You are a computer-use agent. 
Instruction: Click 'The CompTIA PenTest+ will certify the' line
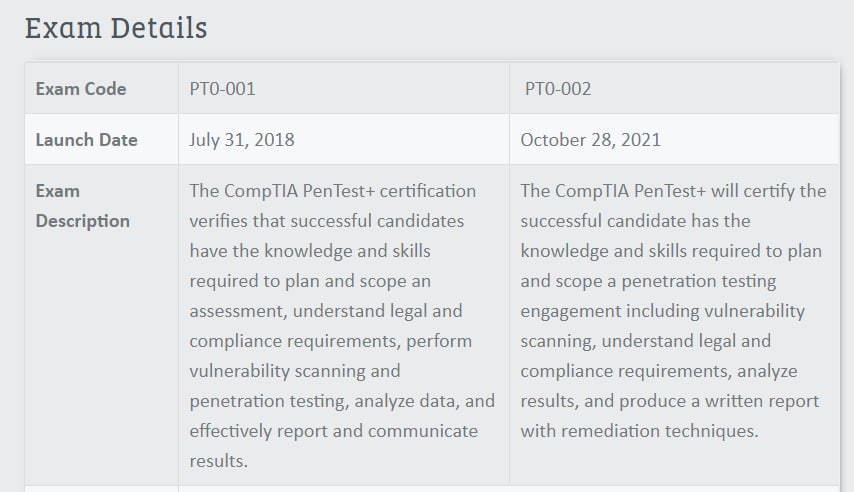coord(673,191)
